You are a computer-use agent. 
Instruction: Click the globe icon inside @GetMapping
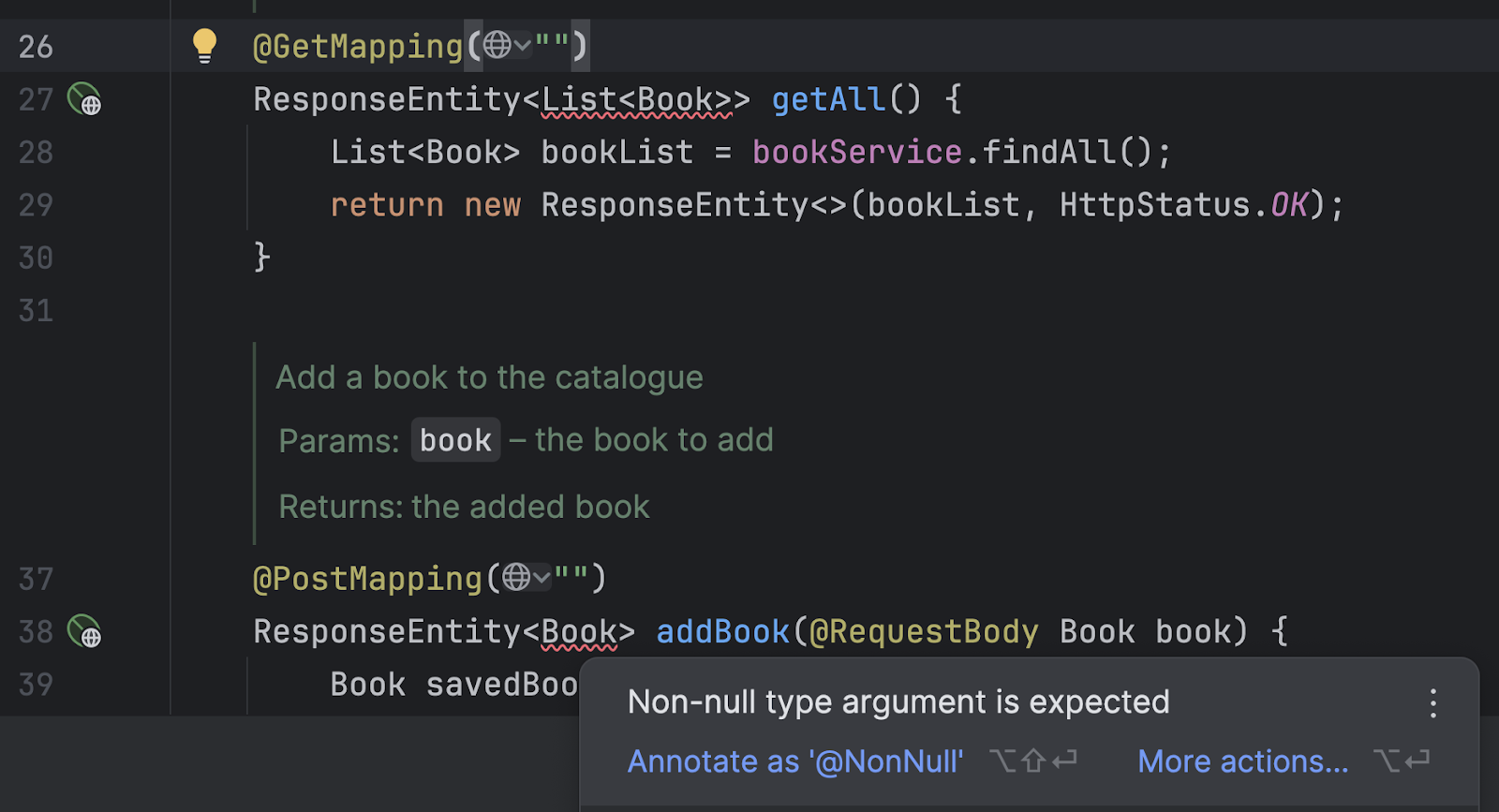point(497,45)
